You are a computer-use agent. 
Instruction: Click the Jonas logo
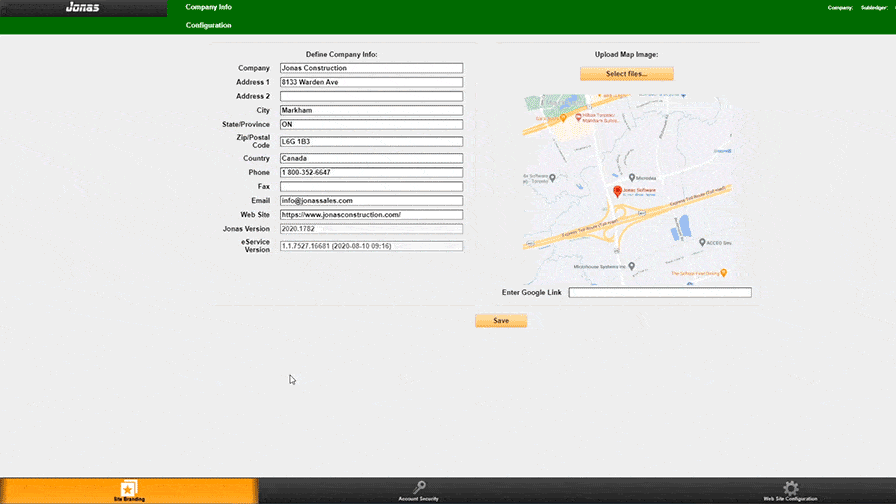click(x=83, y=7)
